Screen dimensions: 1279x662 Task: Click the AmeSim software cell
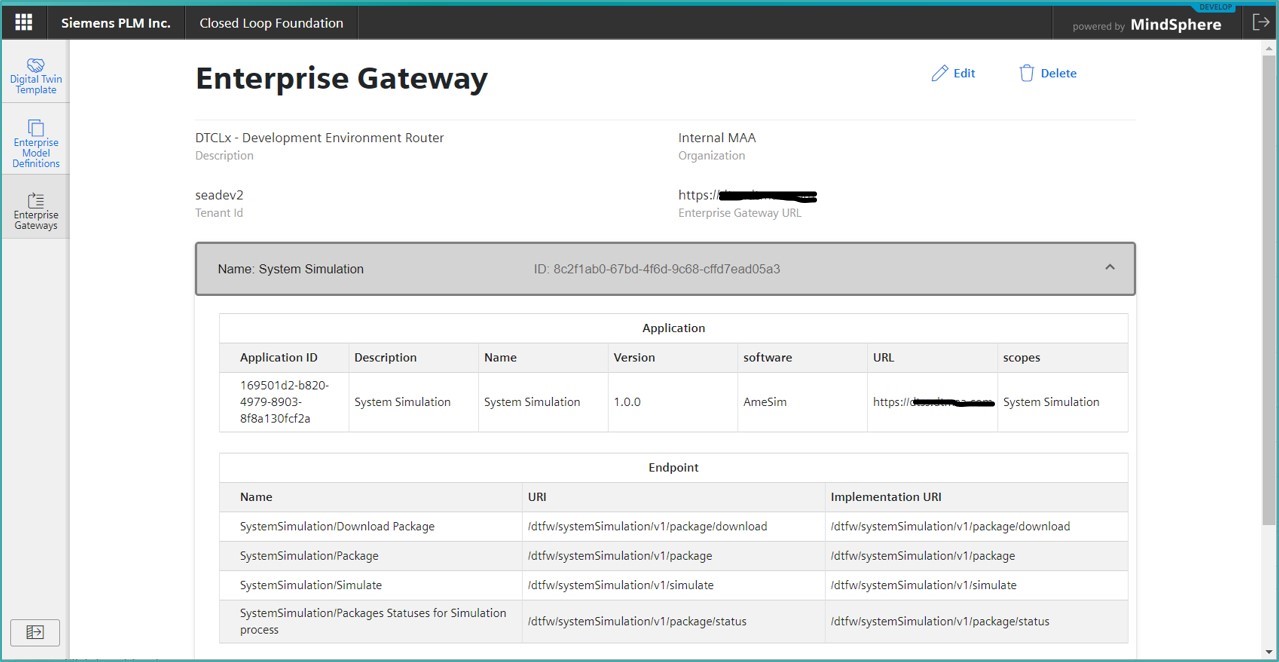[x=765, y=402]
